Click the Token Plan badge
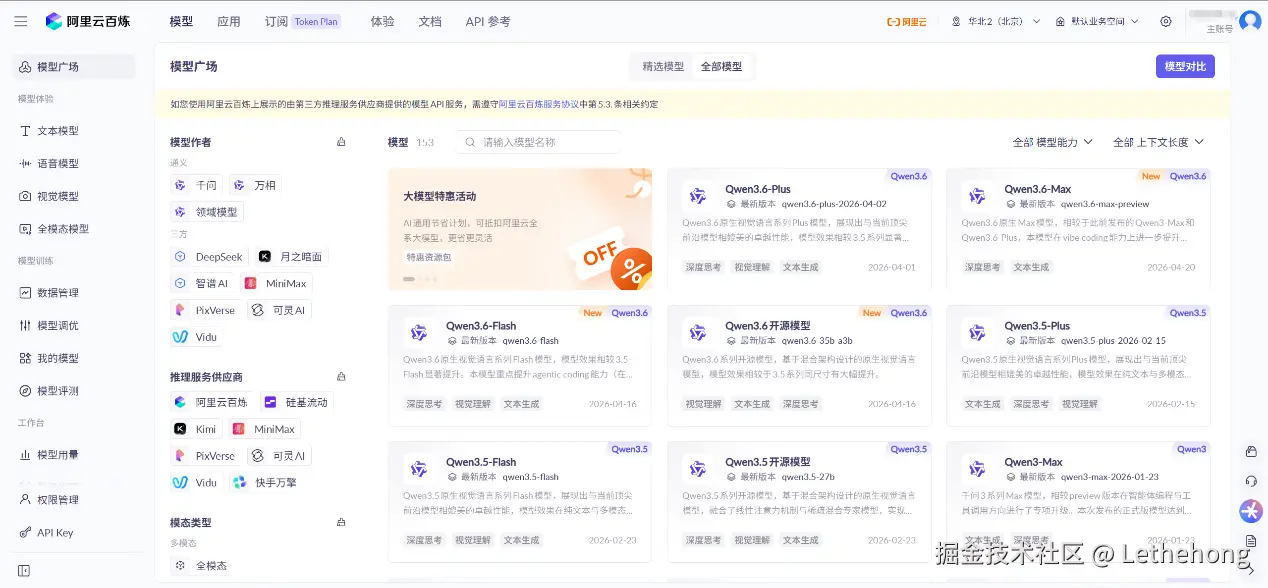 (316, 21)
